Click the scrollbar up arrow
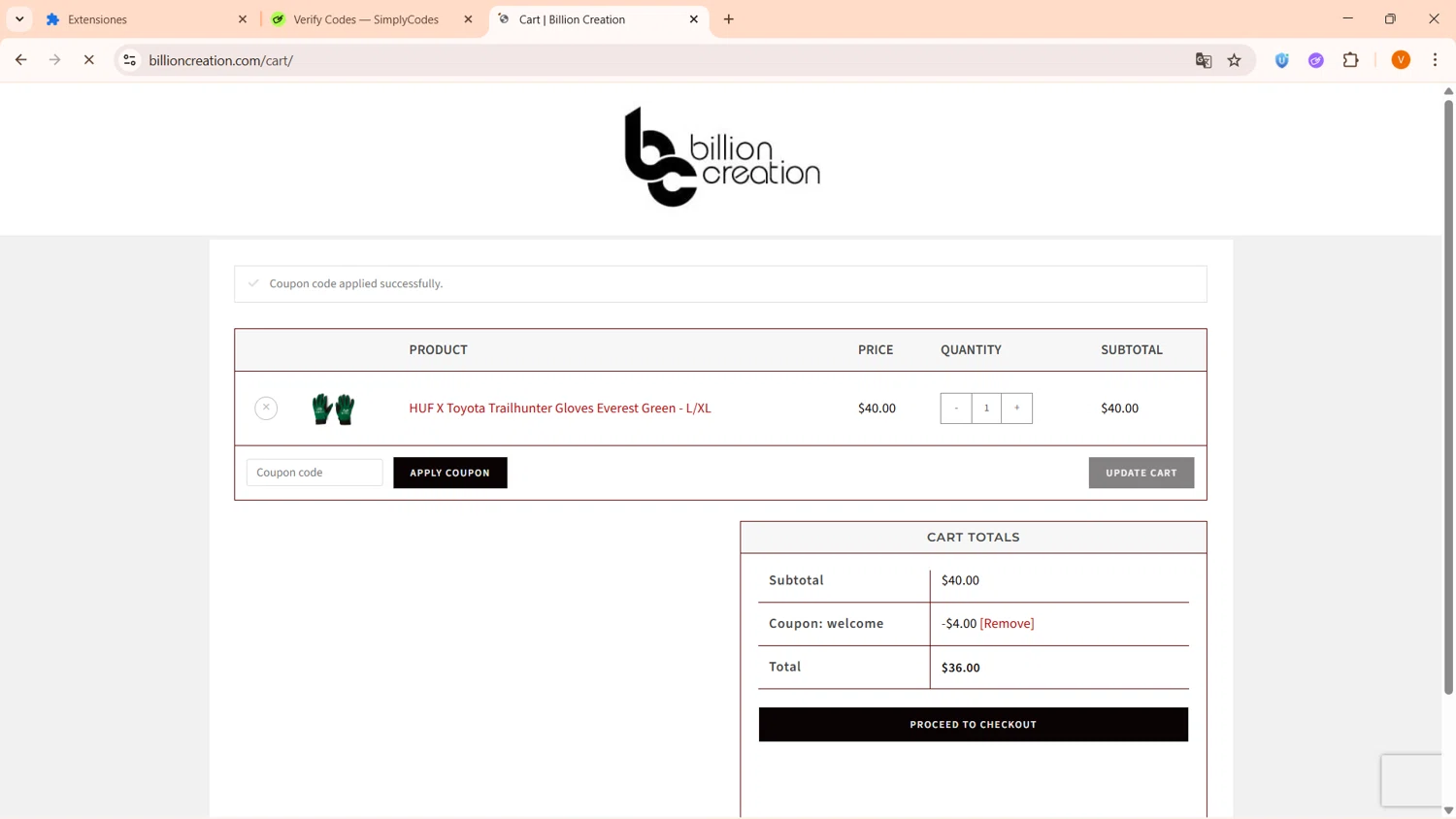The width and height of the screenshot is (1456, 819). (1448, 91)
